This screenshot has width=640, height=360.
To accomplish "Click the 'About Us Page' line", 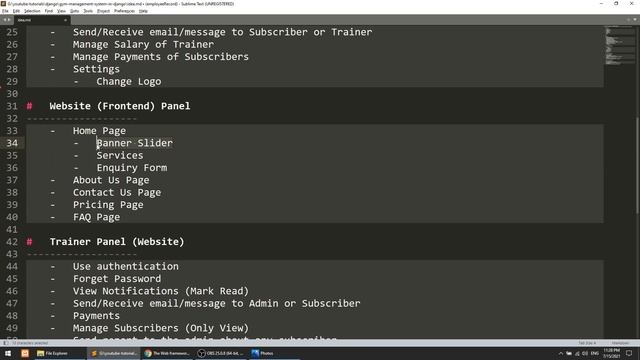I will point(111,180).
